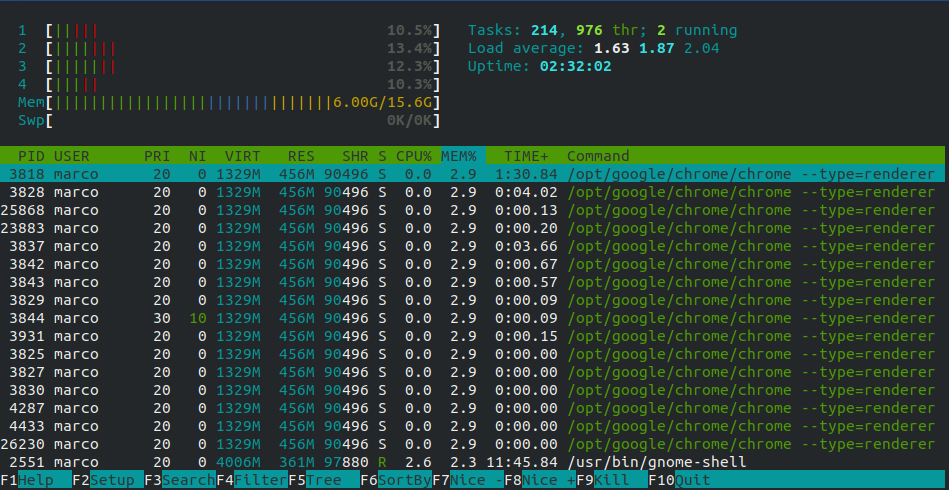949x490 pixels.
Task: Sort by the PID column header
Action: 31,156
